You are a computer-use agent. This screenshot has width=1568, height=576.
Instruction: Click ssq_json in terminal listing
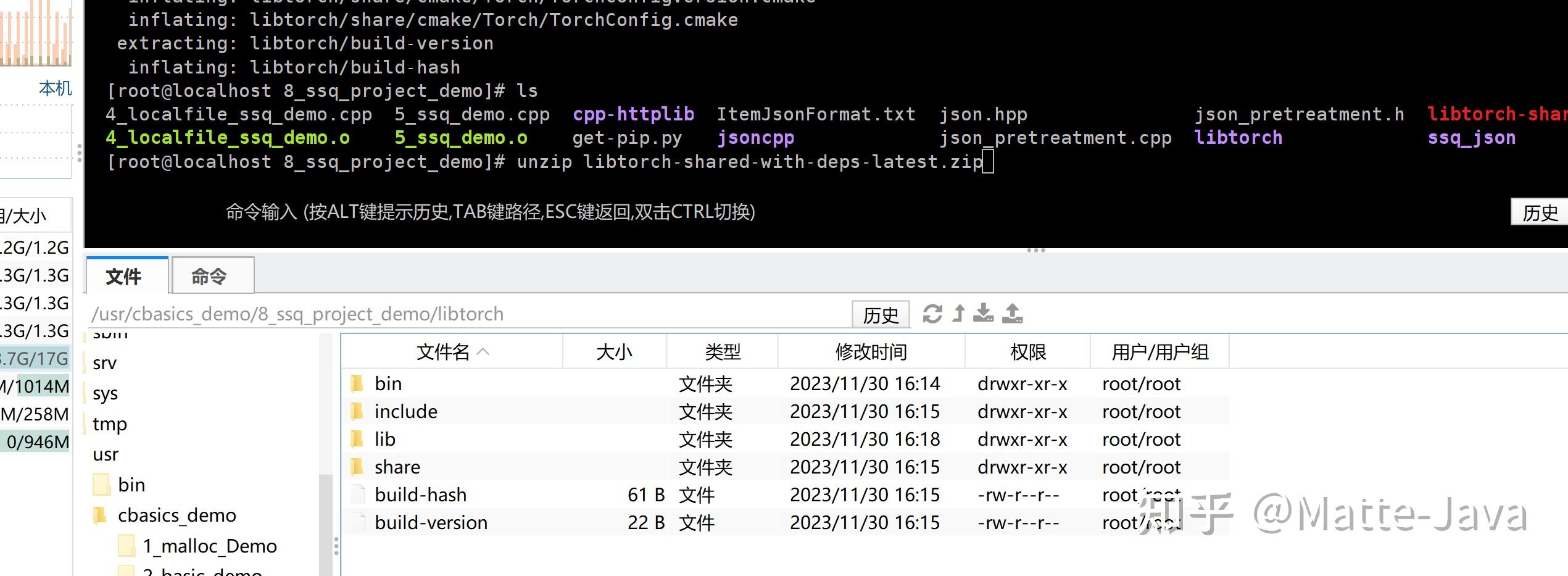coord(1471,138)
